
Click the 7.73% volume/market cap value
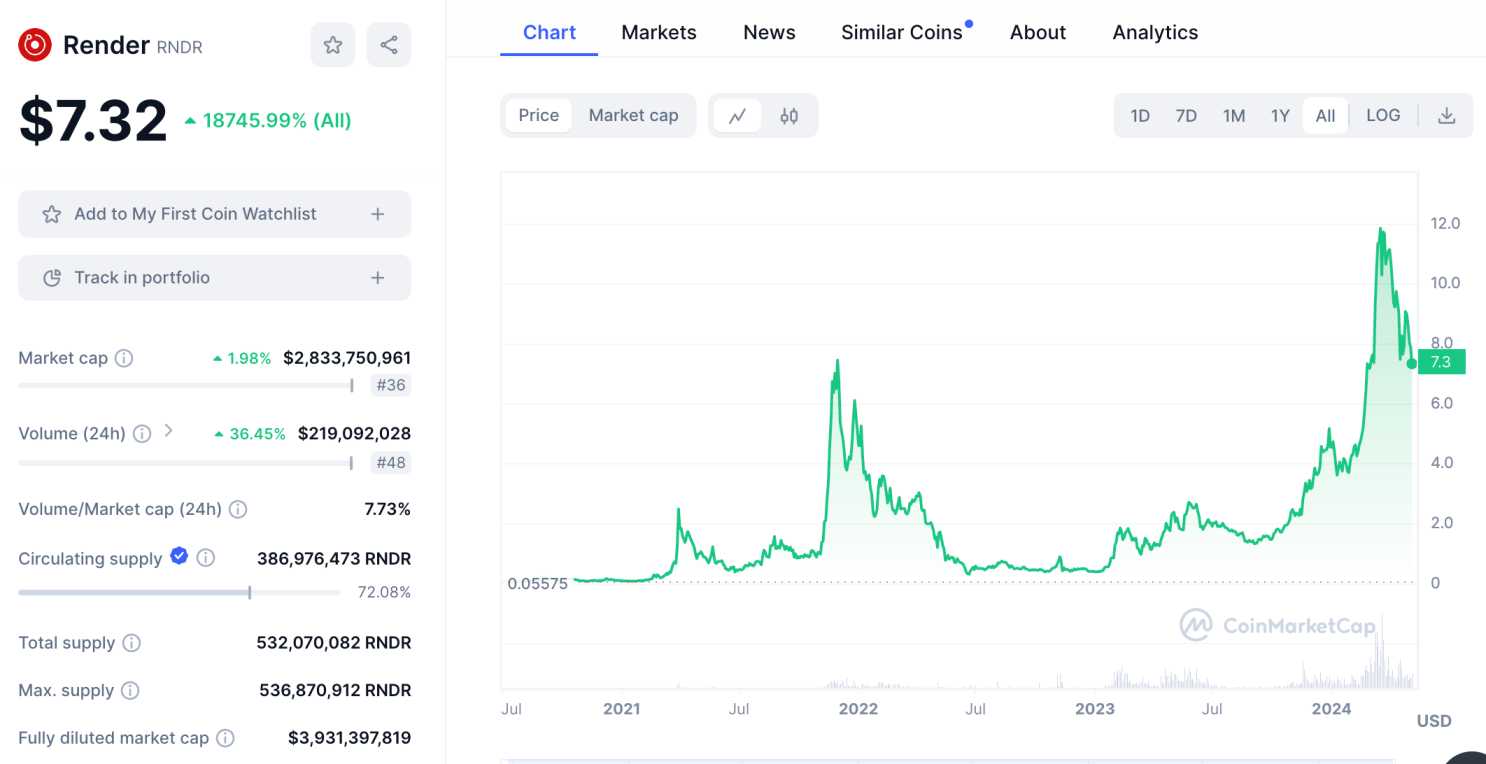click(x=387, y=509)
